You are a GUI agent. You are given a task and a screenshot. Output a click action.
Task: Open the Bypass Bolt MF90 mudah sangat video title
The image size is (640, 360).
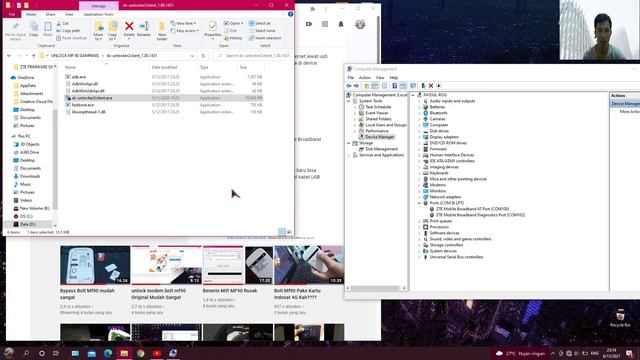[87, 294]
